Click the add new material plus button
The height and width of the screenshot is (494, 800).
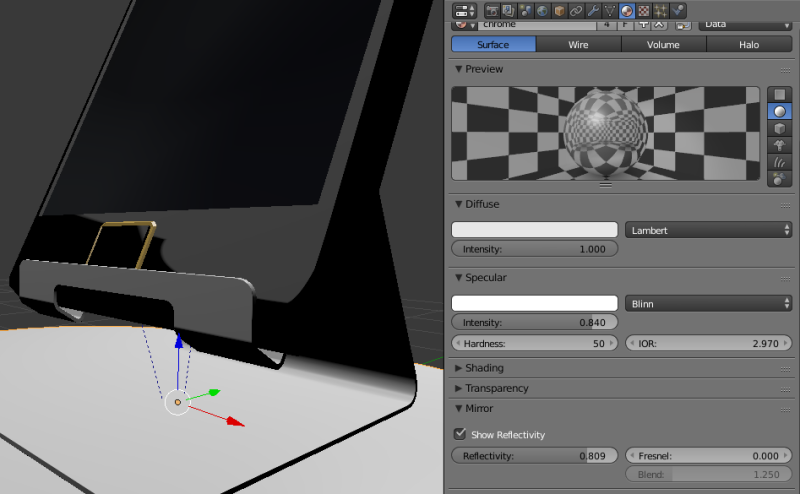[x=643, y=23]
